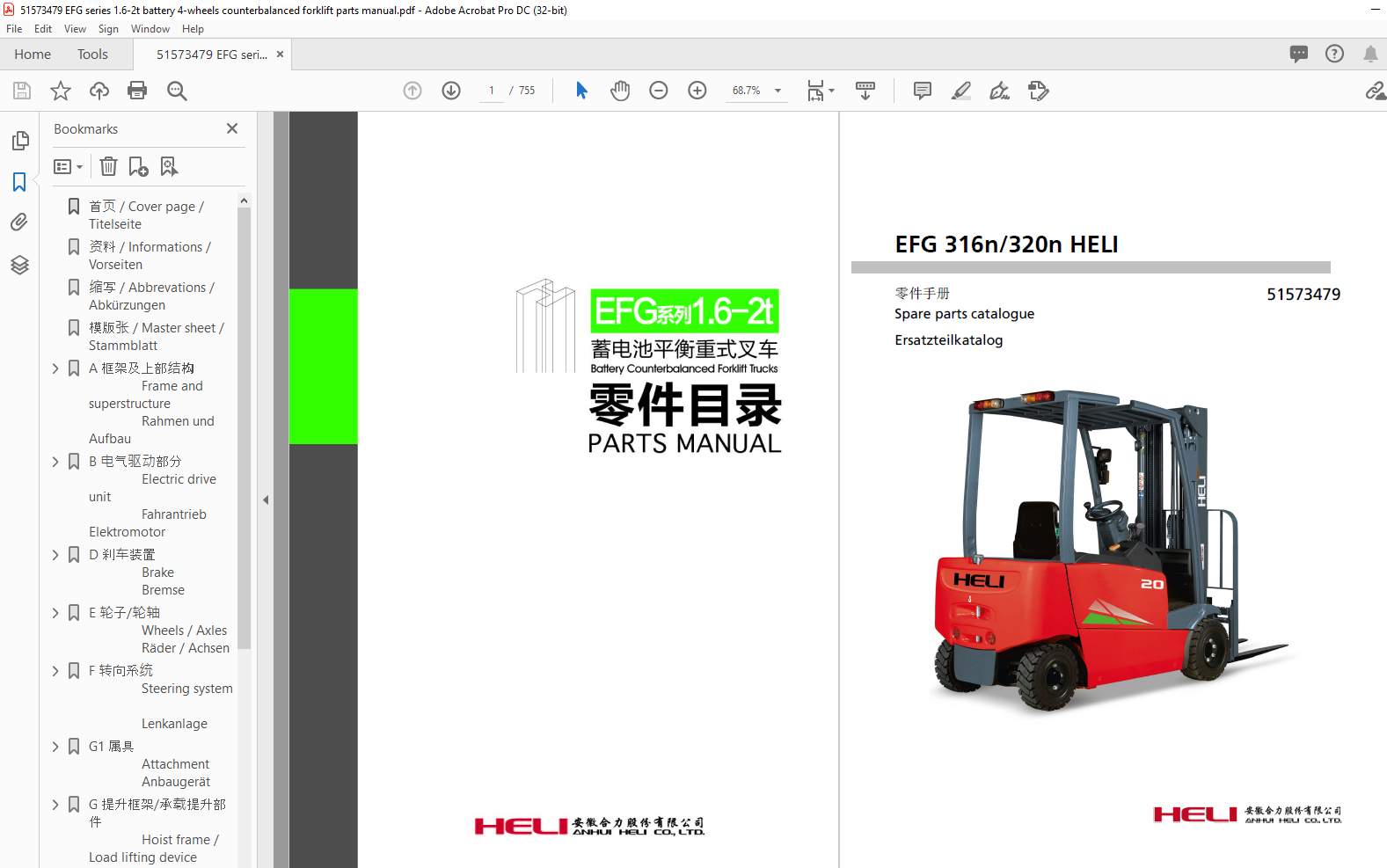Viewport: 1387px width, 868px height.
Task: Activate the Hand pan tool
Action: (x=620, y=91)
